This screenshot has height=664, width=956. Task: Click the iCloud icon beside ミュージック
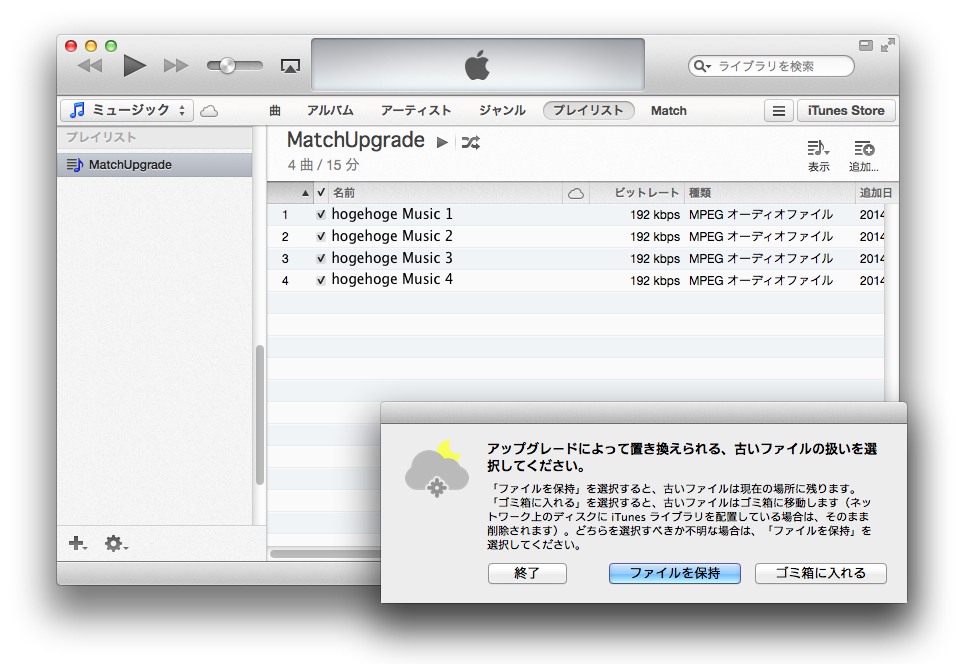tap(209, 111)
